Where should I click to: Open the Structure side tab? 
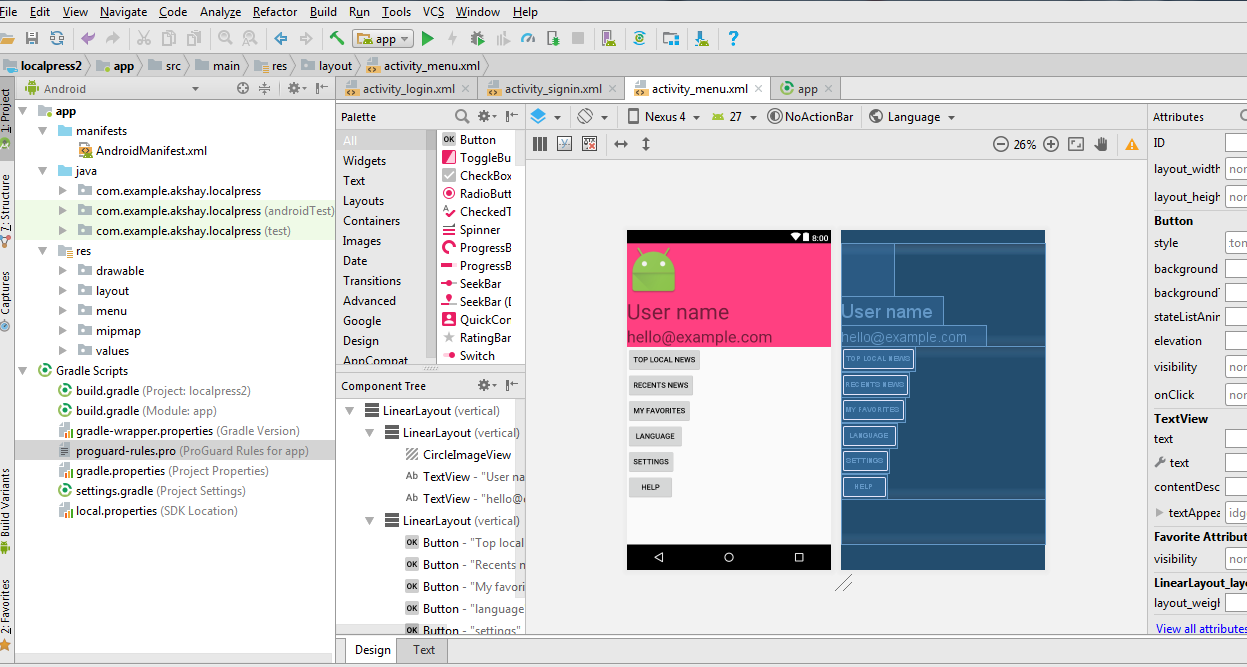[6, 210]
